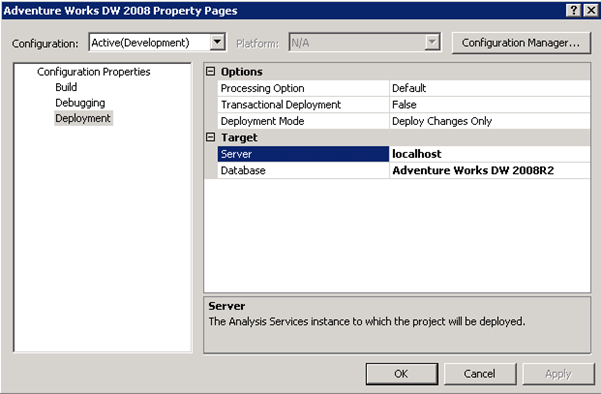Select Configuration Properties tree node
The height and width of the screenshot is (394, 601).
94,72
